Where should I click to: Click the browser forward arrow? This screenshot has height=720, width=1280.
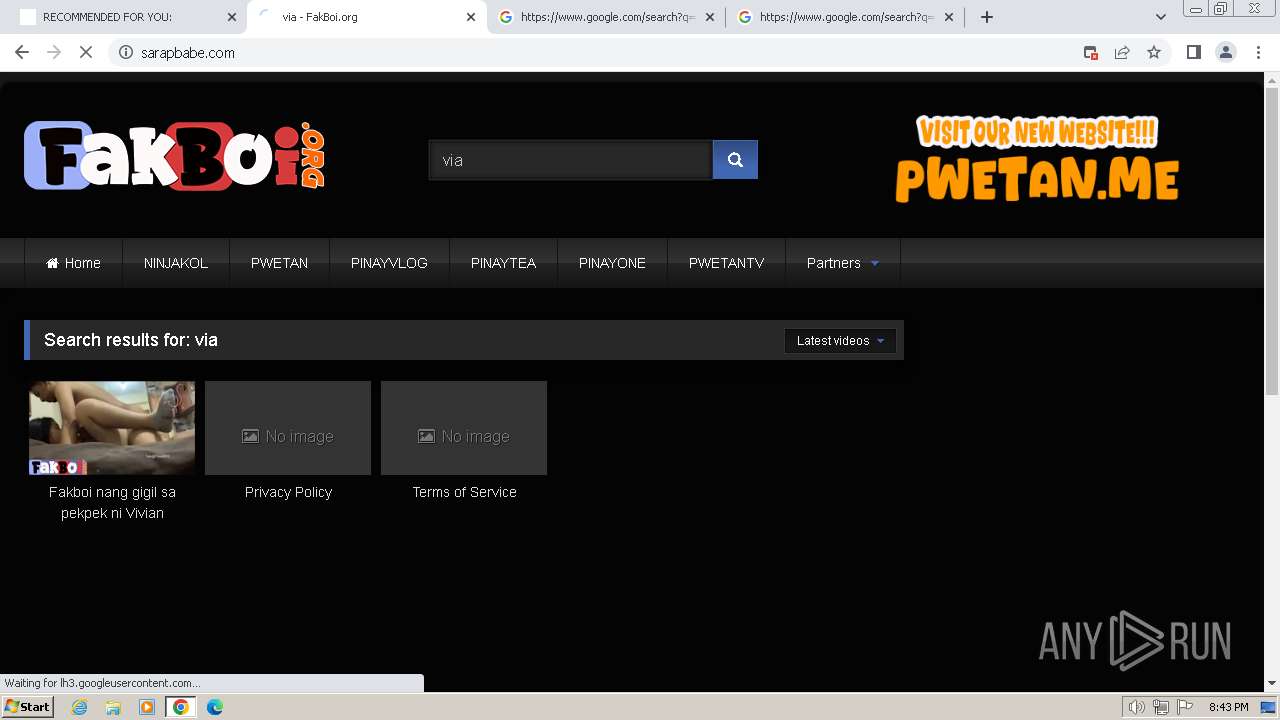point(54,53)
